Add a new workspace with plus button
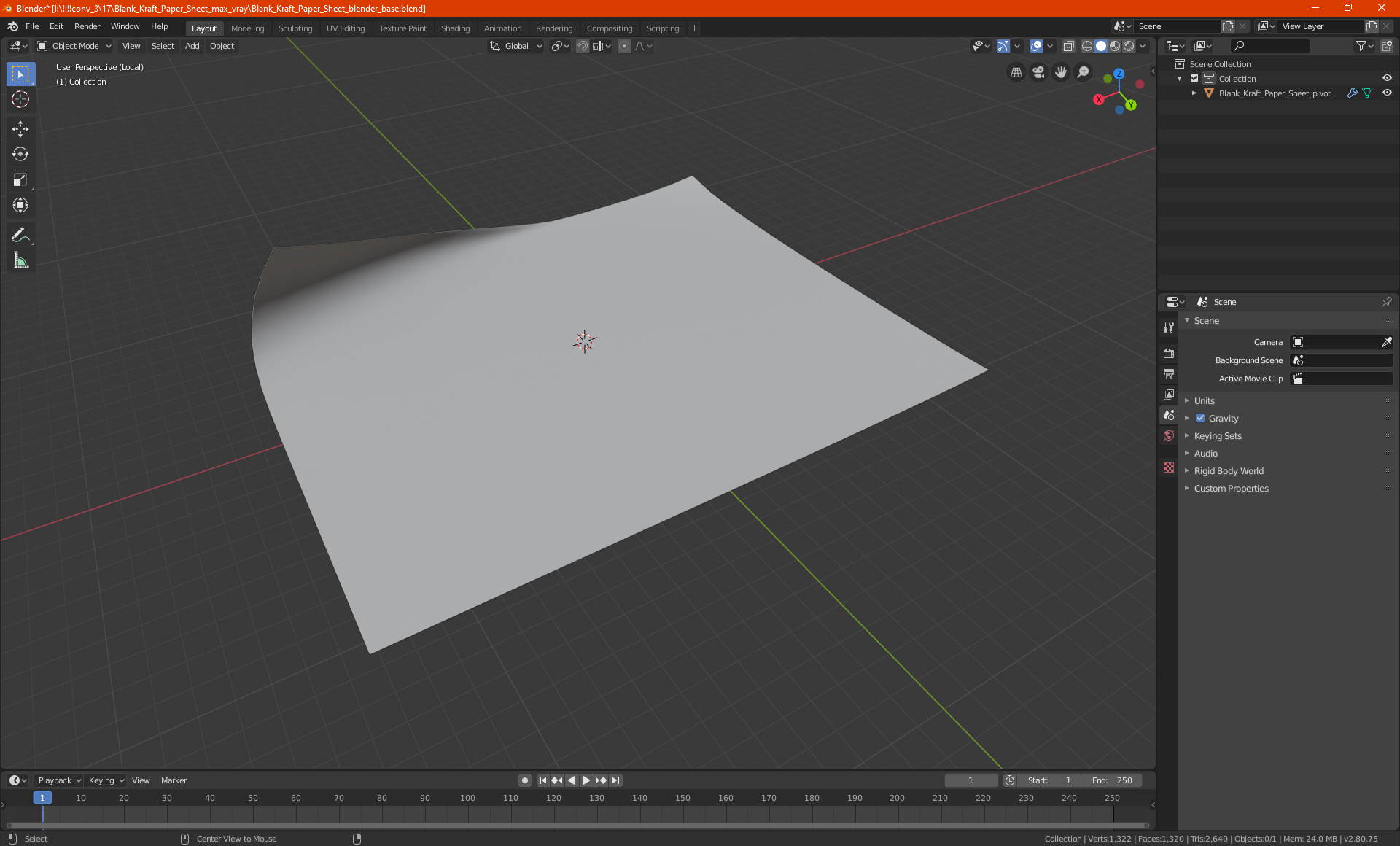This screenshot has height=846, width=1400. click(694, 28)
